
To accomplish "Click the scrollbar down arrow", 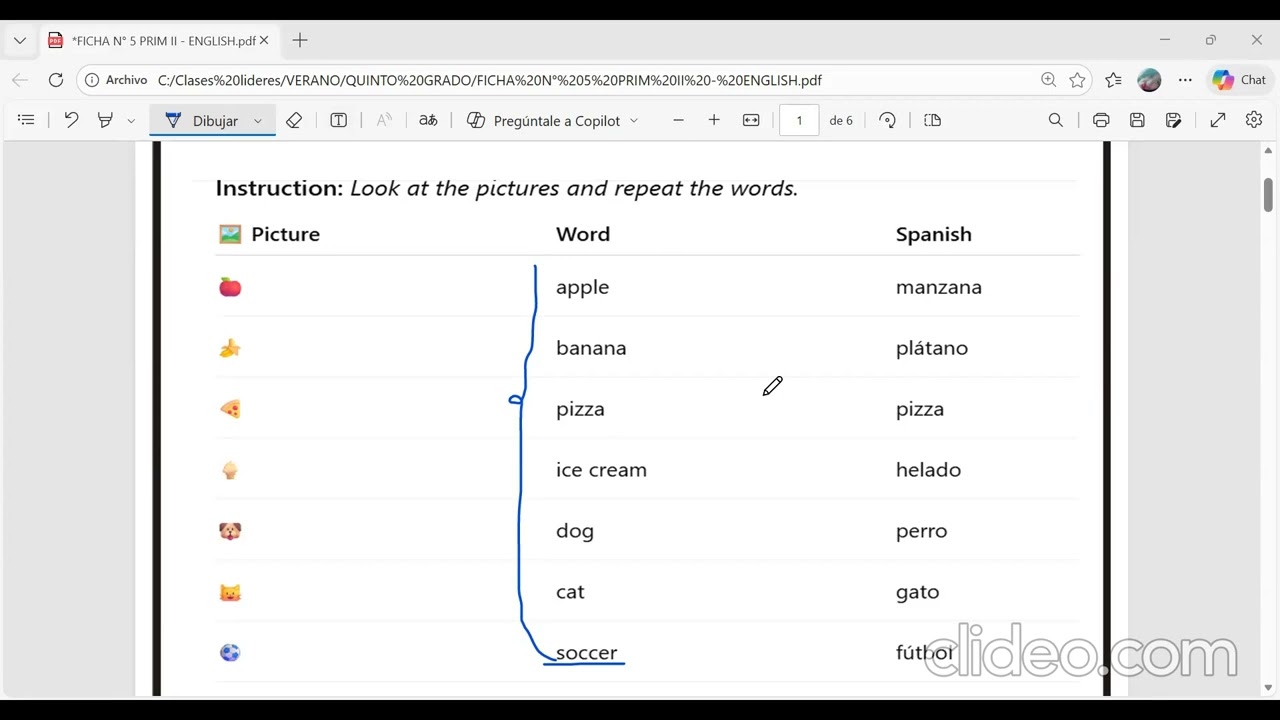I will click(1268, 687).
